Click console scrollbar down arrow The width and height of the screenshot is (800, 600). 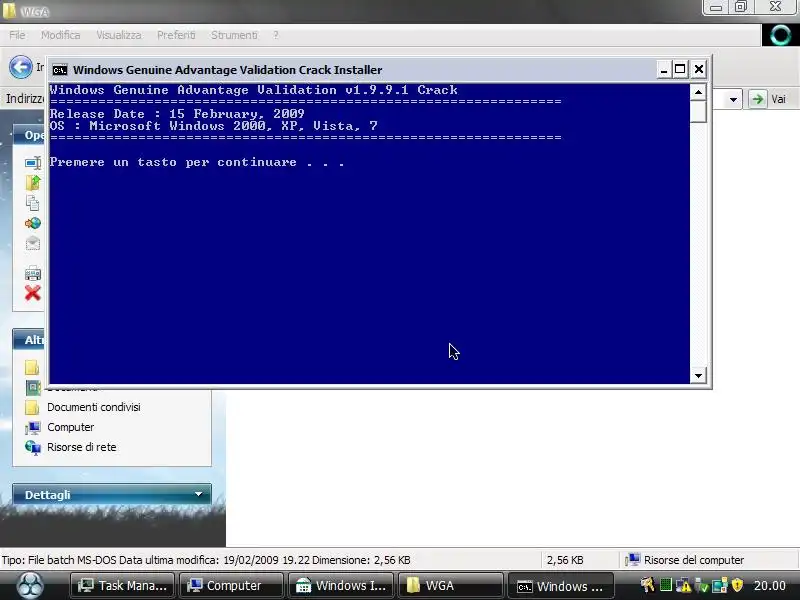click(x=698, y=376)
